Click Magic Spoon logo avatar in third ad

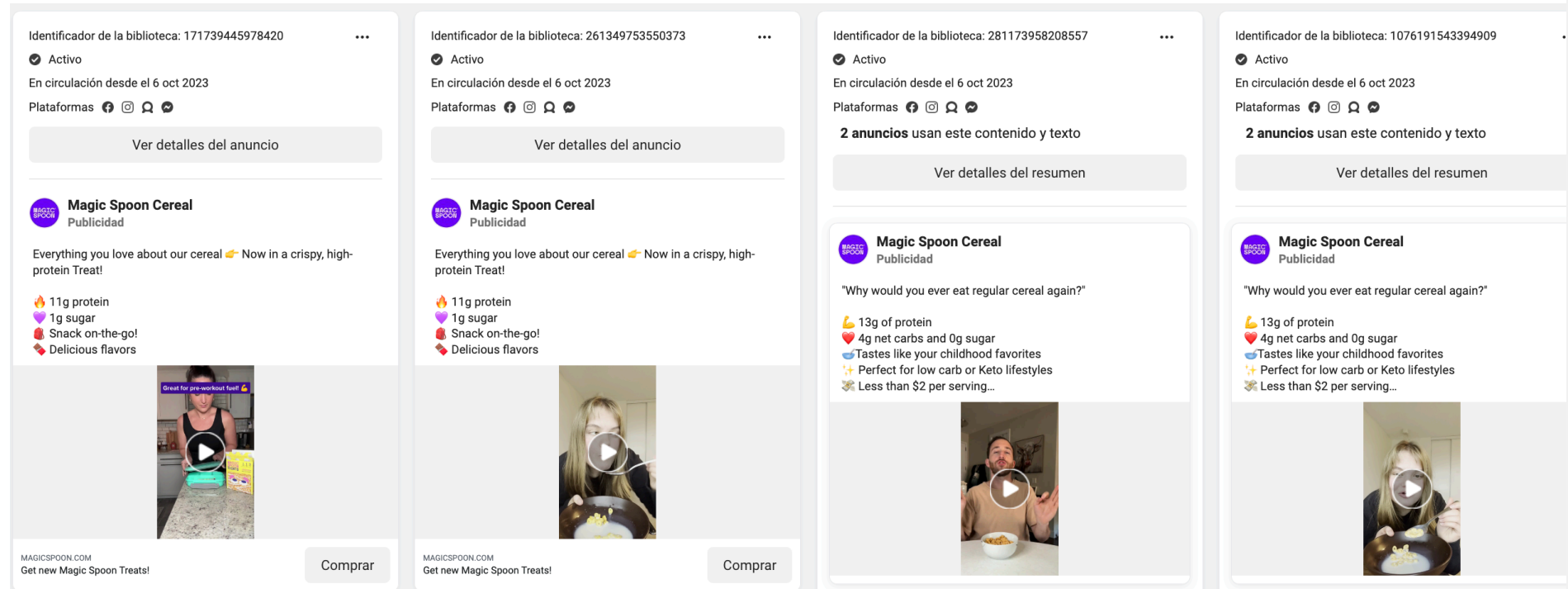[853, 249]
